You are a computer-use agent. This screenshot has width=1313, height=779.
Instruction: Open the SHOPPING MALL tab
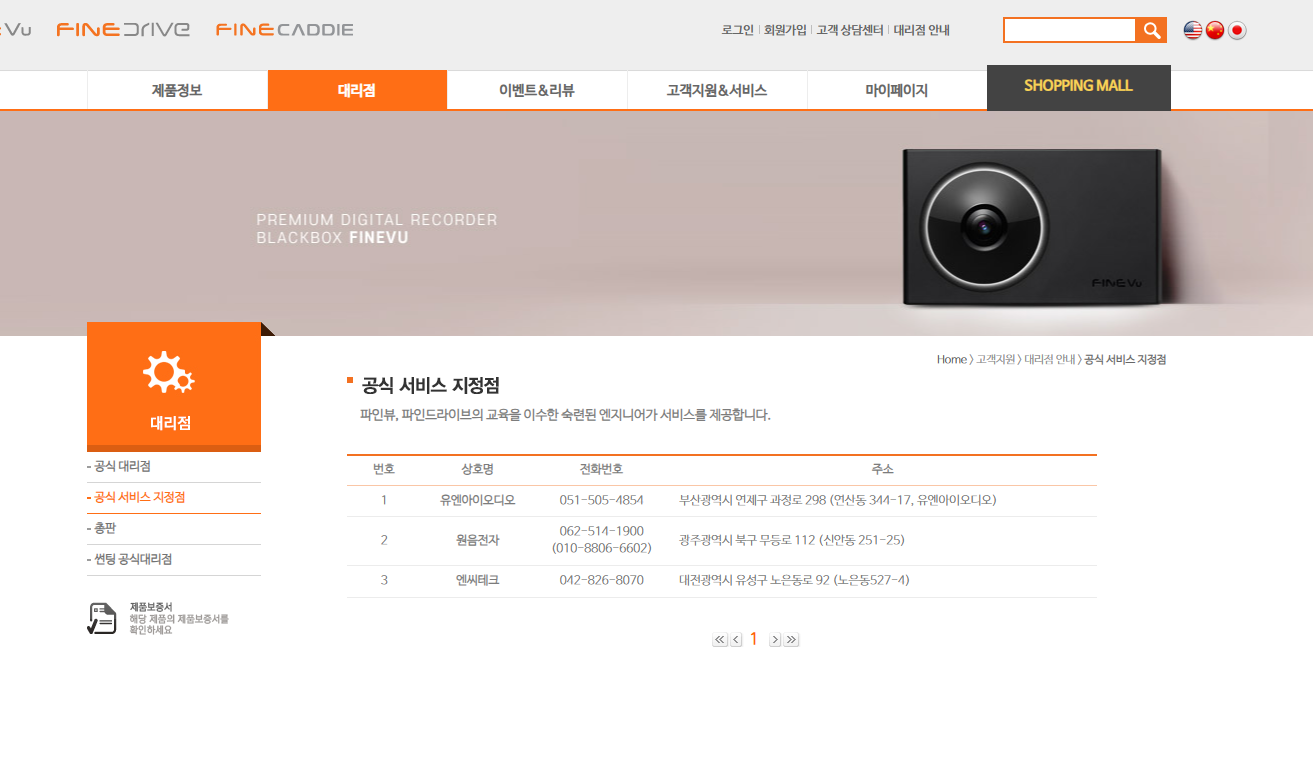click(1079, 87)
